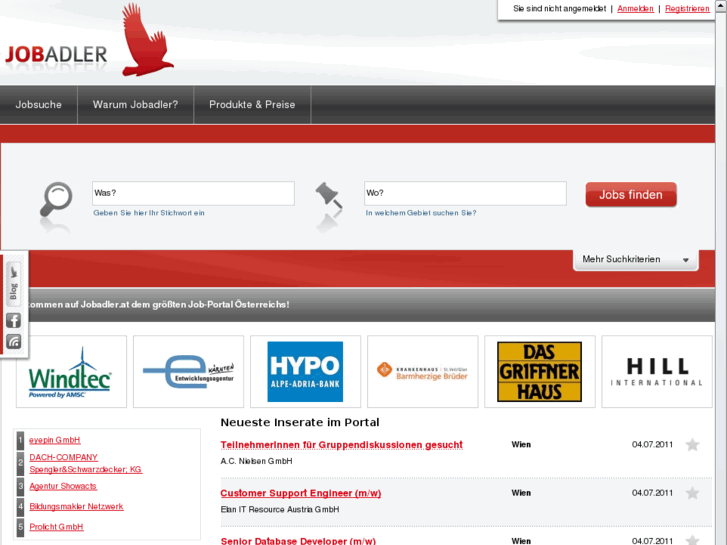Open the Jobsuche menu item
Viewport: 727px width, 545px height.
[x=38, y=105]
